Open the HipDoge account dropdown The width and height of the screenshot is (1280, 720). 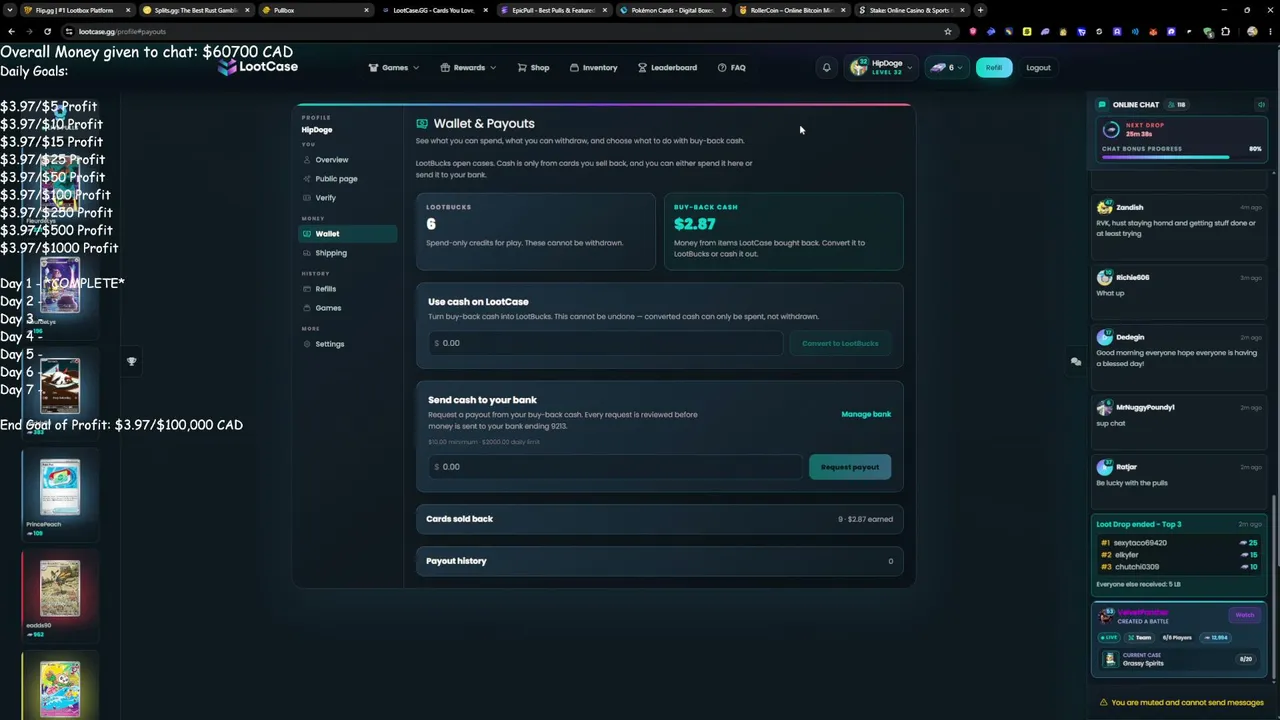(881, 68)
